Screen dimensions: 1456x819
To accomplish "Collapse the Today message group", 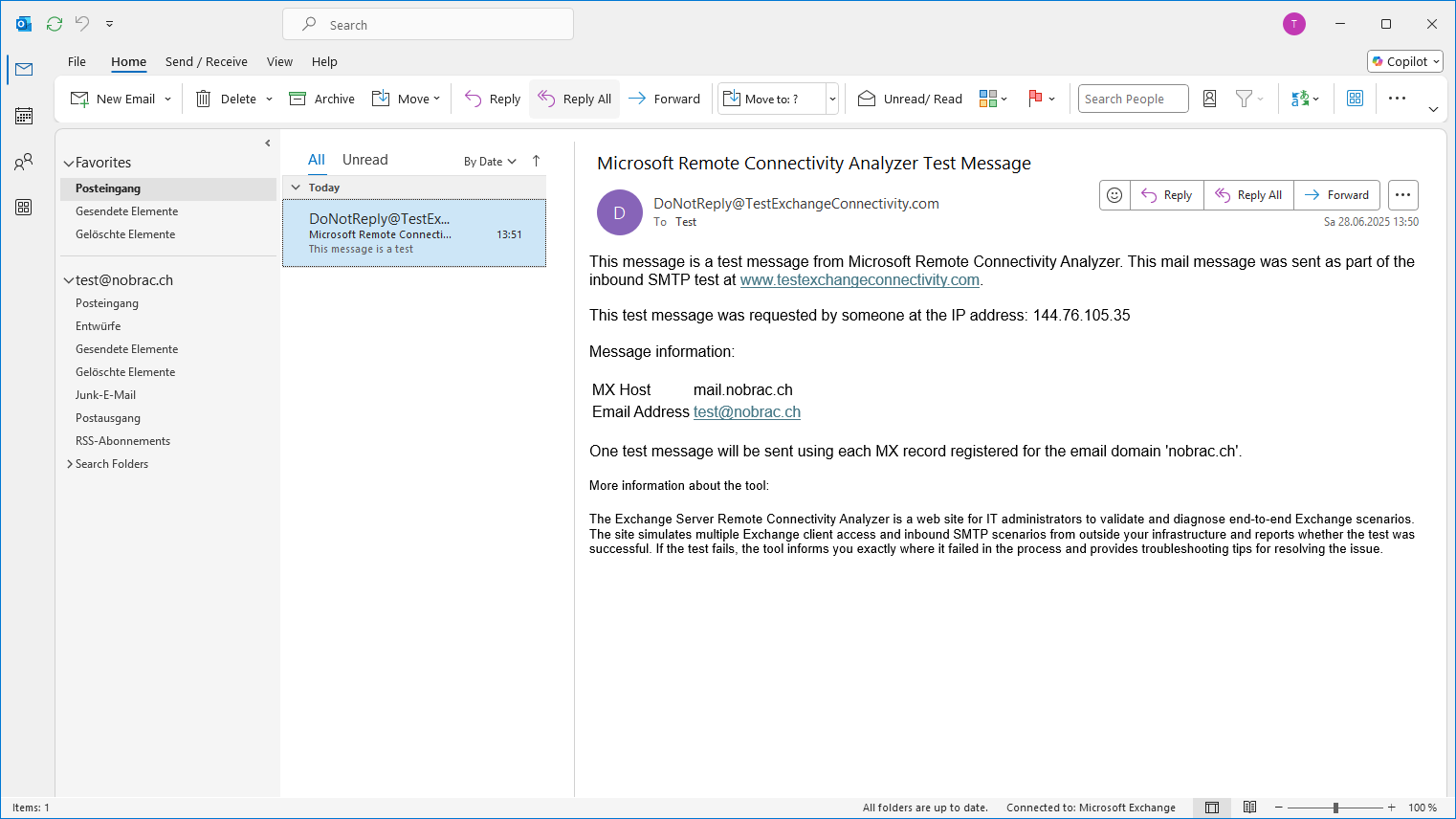I will (296, 188).
